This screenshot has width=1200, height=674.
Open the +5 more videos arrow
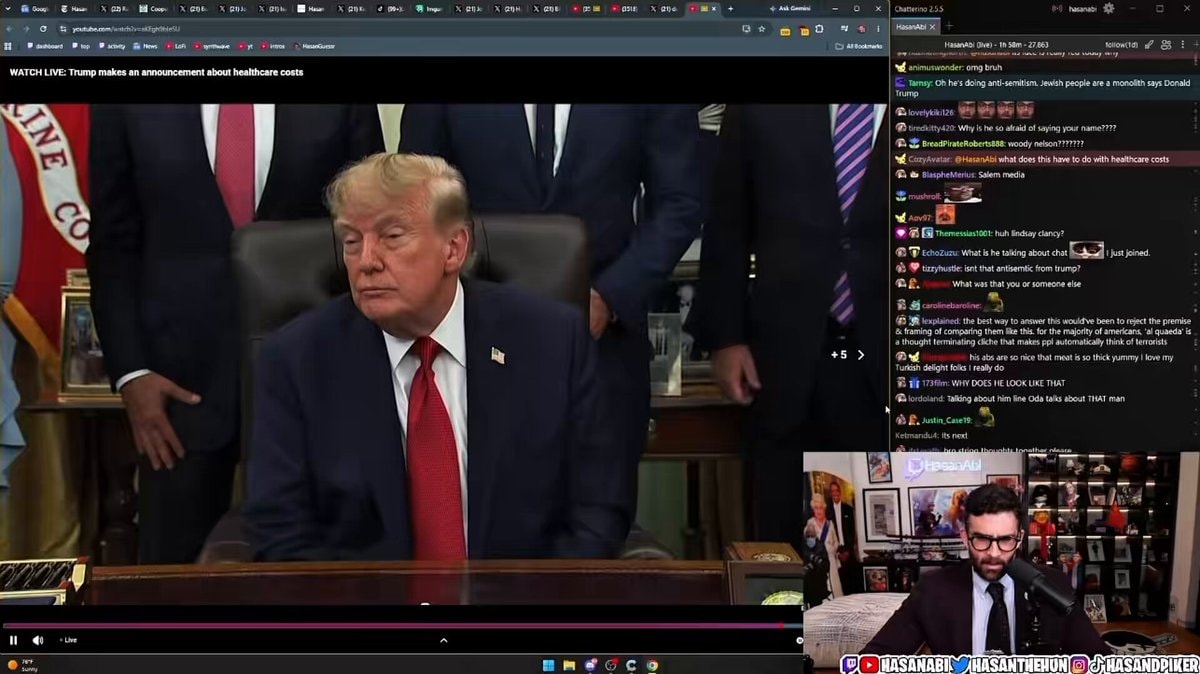click(861, 355)
